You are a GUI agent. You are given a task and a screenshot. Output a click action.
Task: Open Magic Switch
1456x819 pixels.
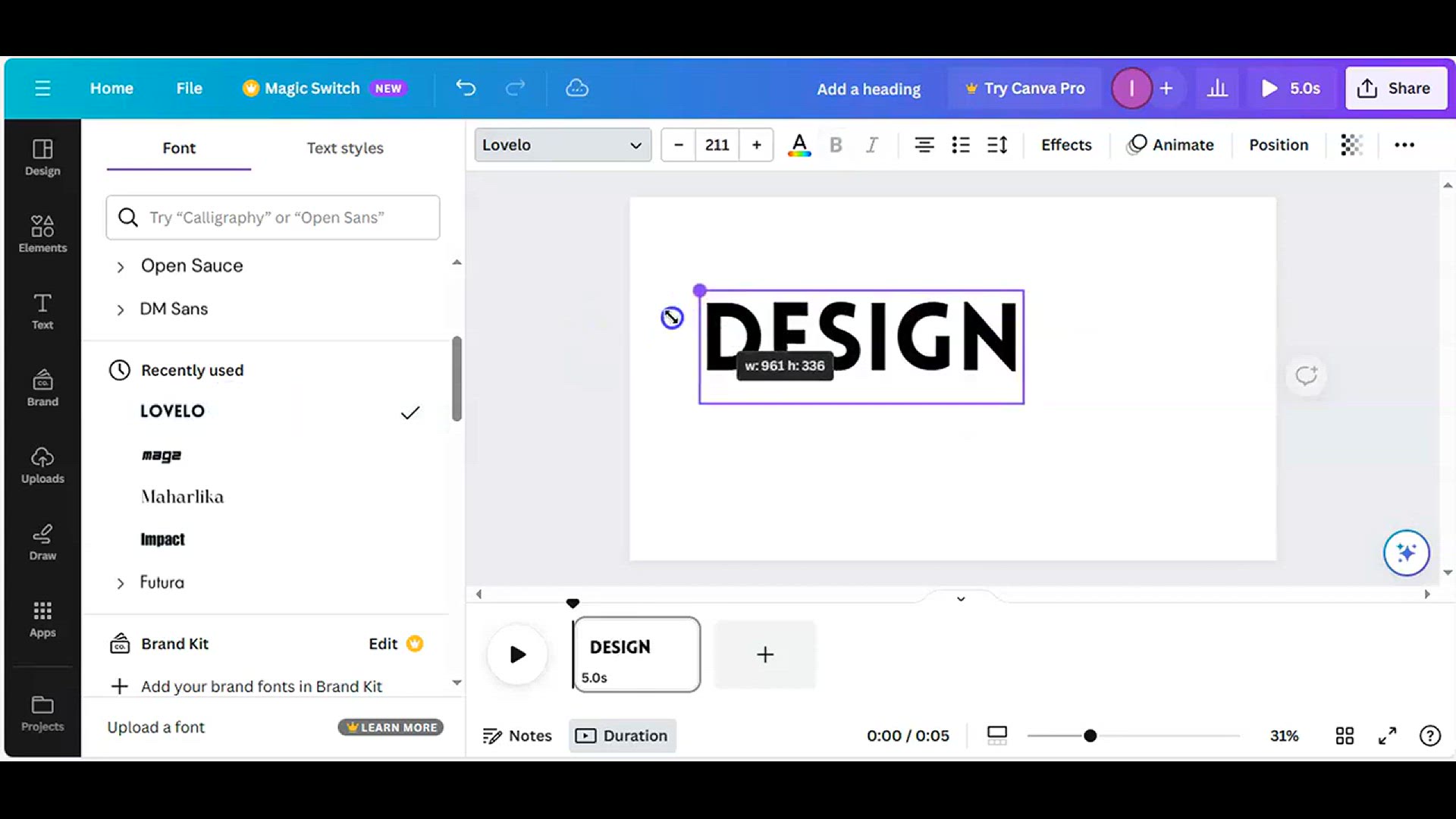pos(324,88)
